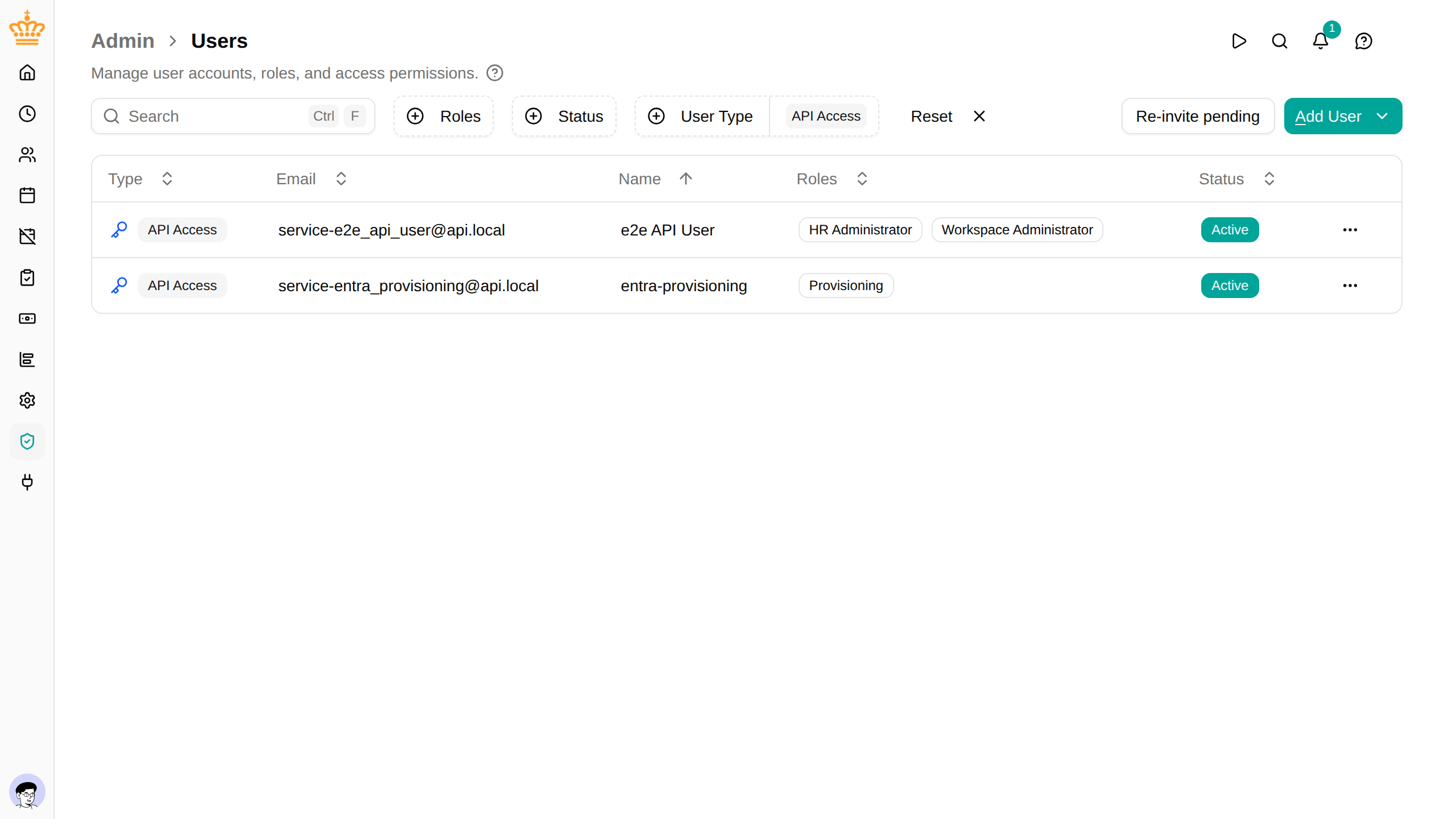Viewport: 1456px width, 819px height.
Task: Open the Home sidebar icon
Action: (27, 73)
